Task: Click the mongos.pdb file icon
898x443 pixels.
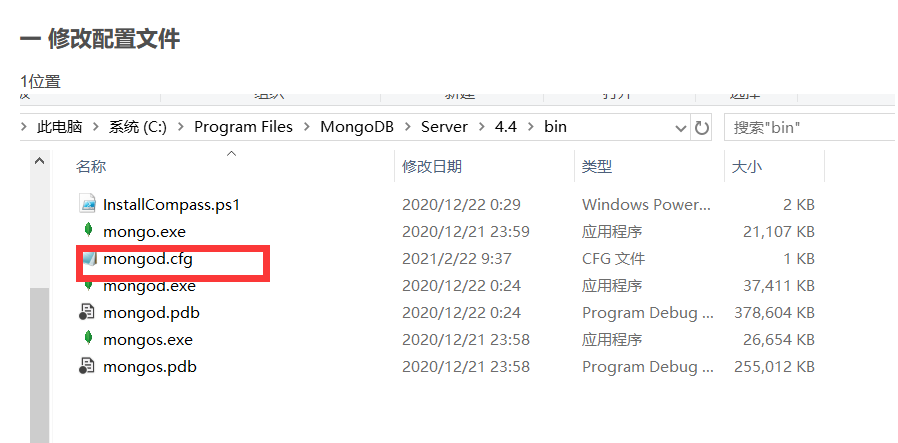Action: [x=86, y=366]
